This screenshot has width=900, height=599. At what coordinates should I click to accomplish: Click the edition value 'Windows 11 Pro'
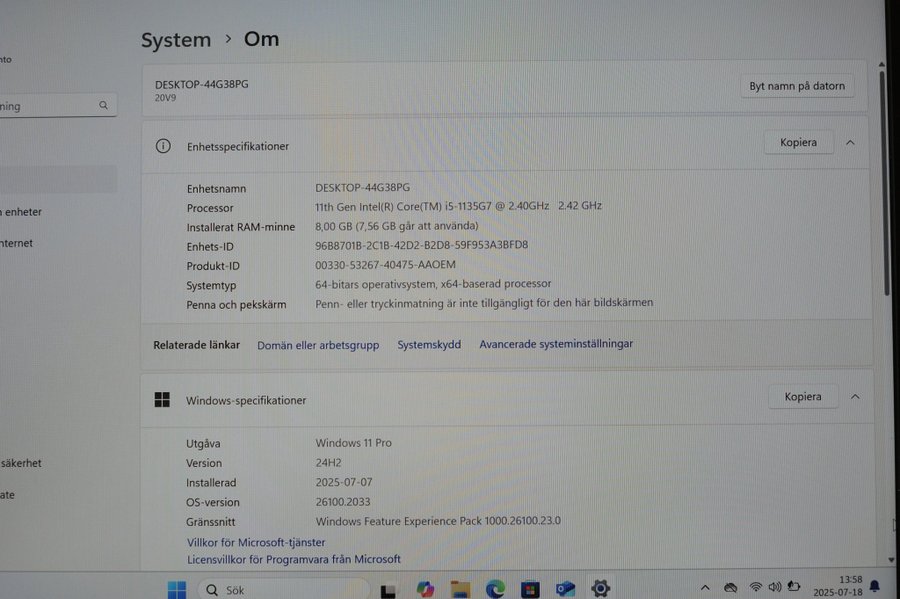point(354,443)
